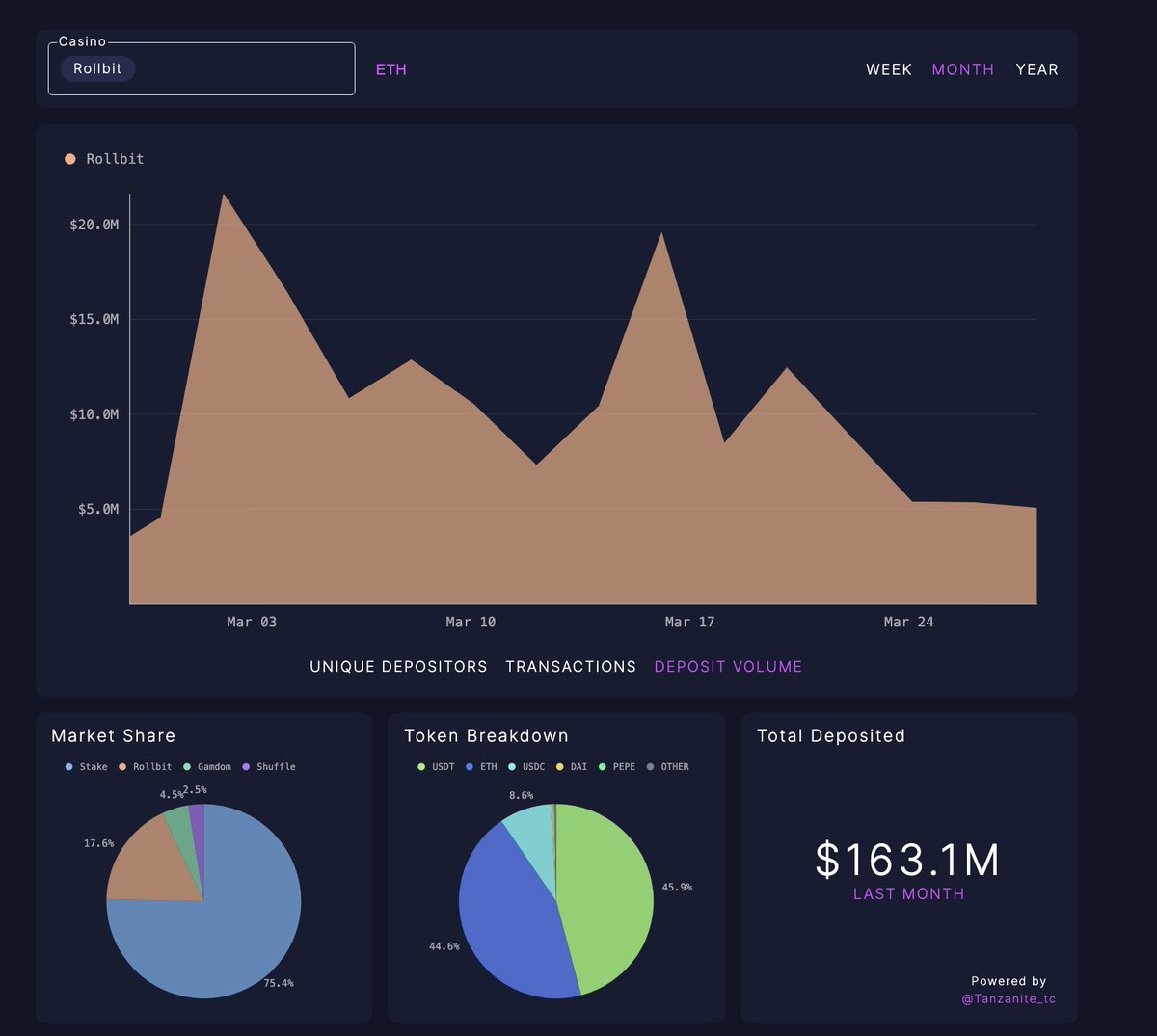Viewport: 1157px width, 1036px height.
Task: Open the @Tanzanite_tc link
Action: [1009, 999]
